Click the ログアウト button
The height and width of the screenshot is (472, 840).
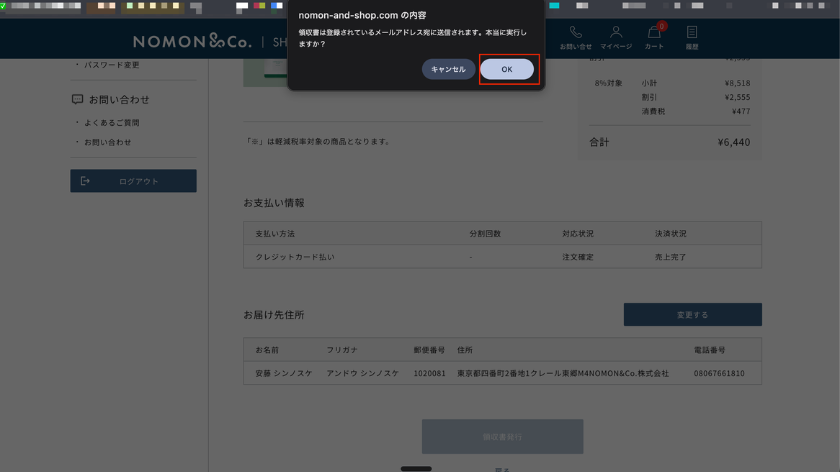click(133, 181)
